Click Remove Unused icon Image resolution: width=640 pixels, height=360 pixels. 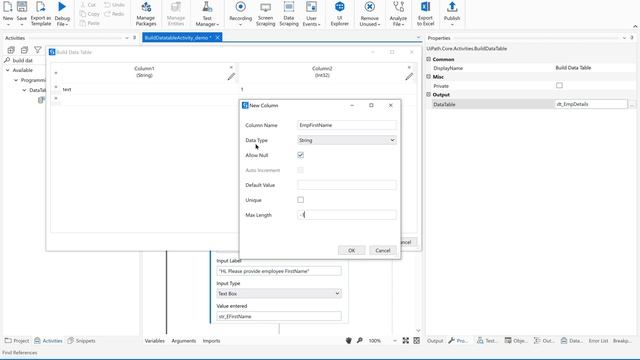tap(369, 7)
